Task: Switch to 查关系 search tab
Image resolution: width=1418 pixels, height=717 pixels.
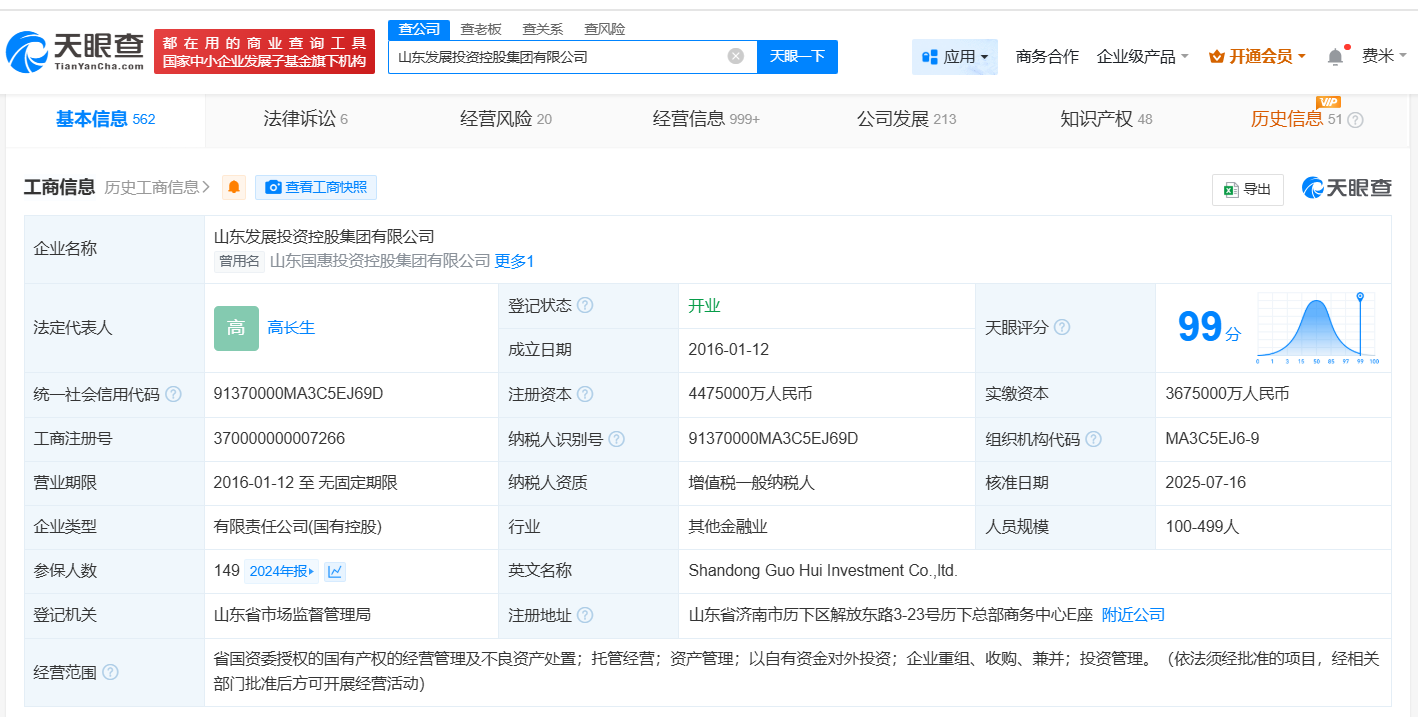Action: tap(542, 29)
